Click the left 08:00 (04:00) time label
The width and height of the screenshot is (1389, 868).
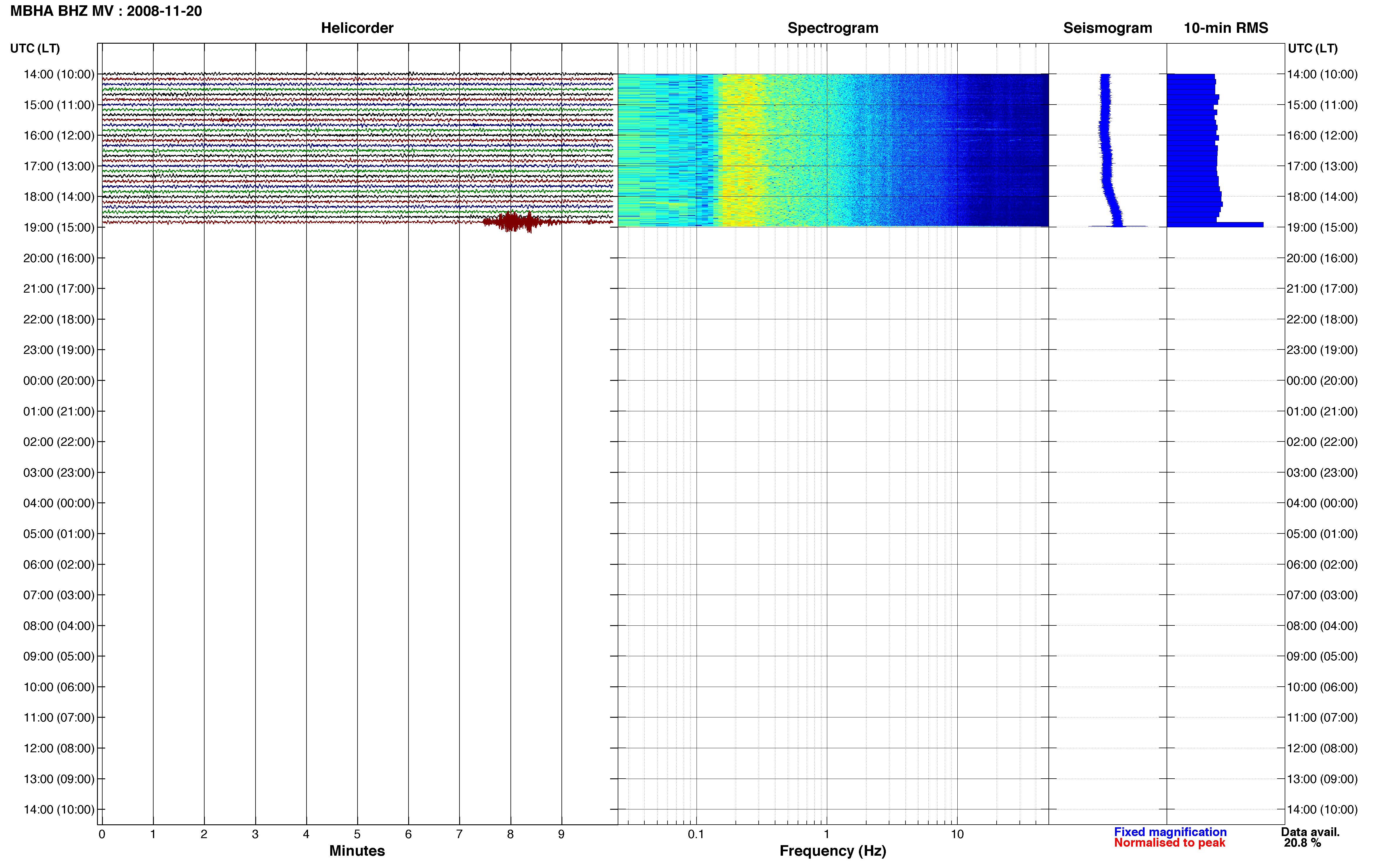click(x=59, y=626)
